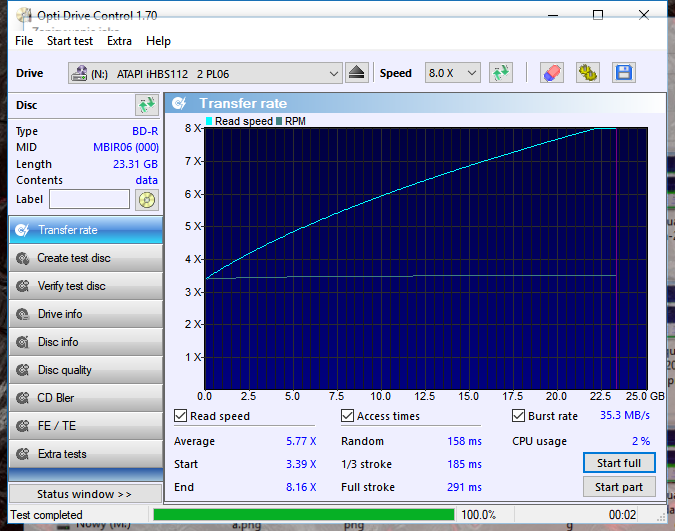Screen dimensions: 675x531
Task: Open Extra tests
Action: 86,454
